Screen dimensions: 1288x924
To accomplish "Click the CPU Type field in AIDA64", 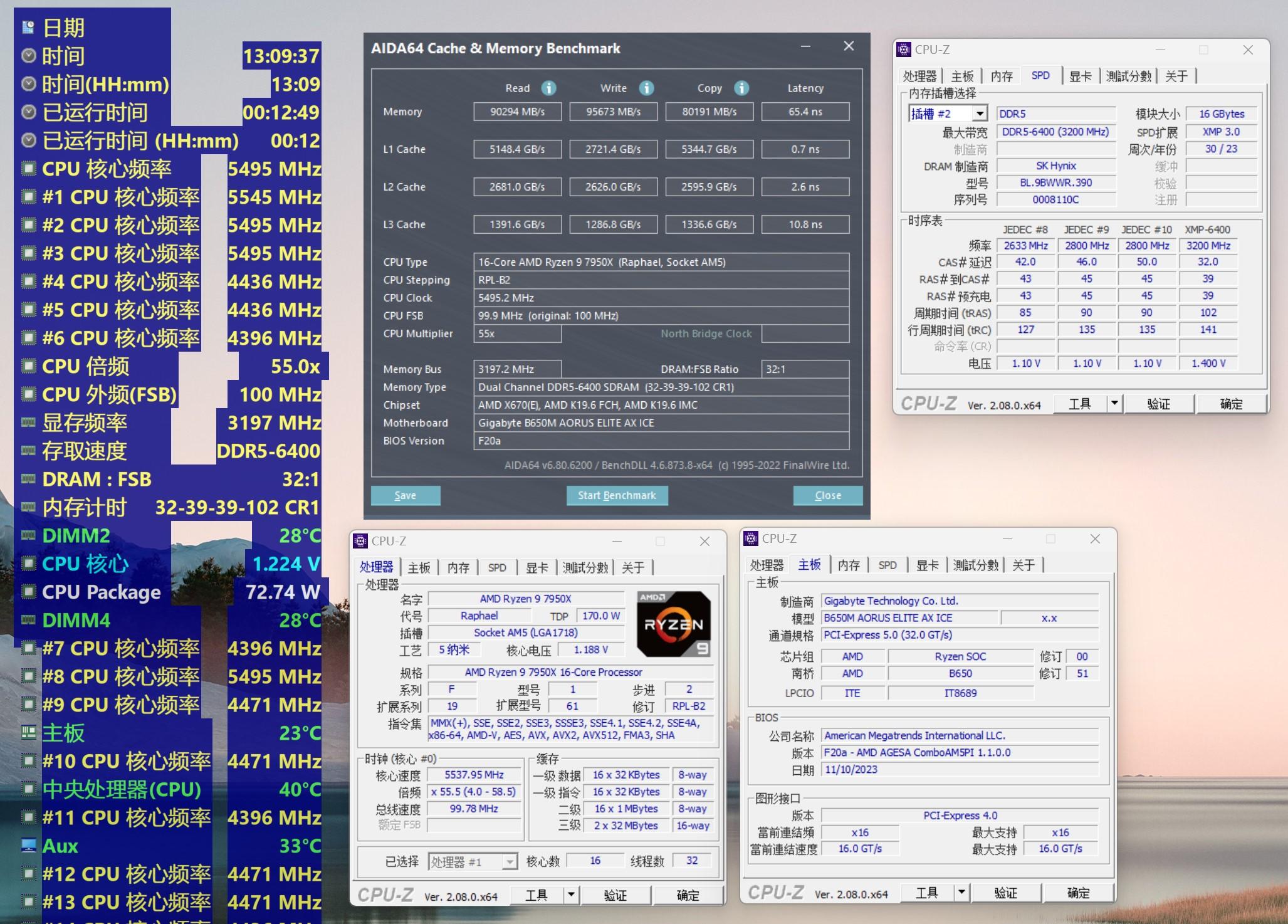I will 661,262.
